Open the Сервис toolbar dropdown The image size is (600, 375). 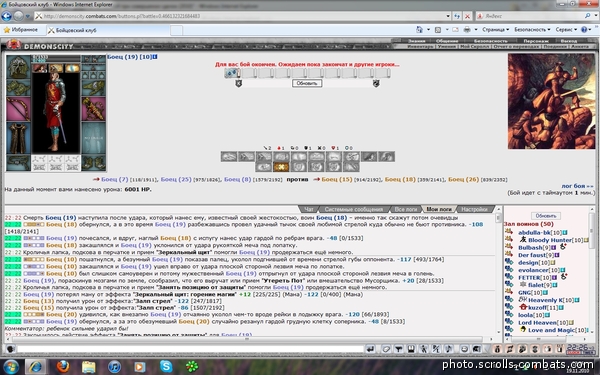tap(566, 29)
